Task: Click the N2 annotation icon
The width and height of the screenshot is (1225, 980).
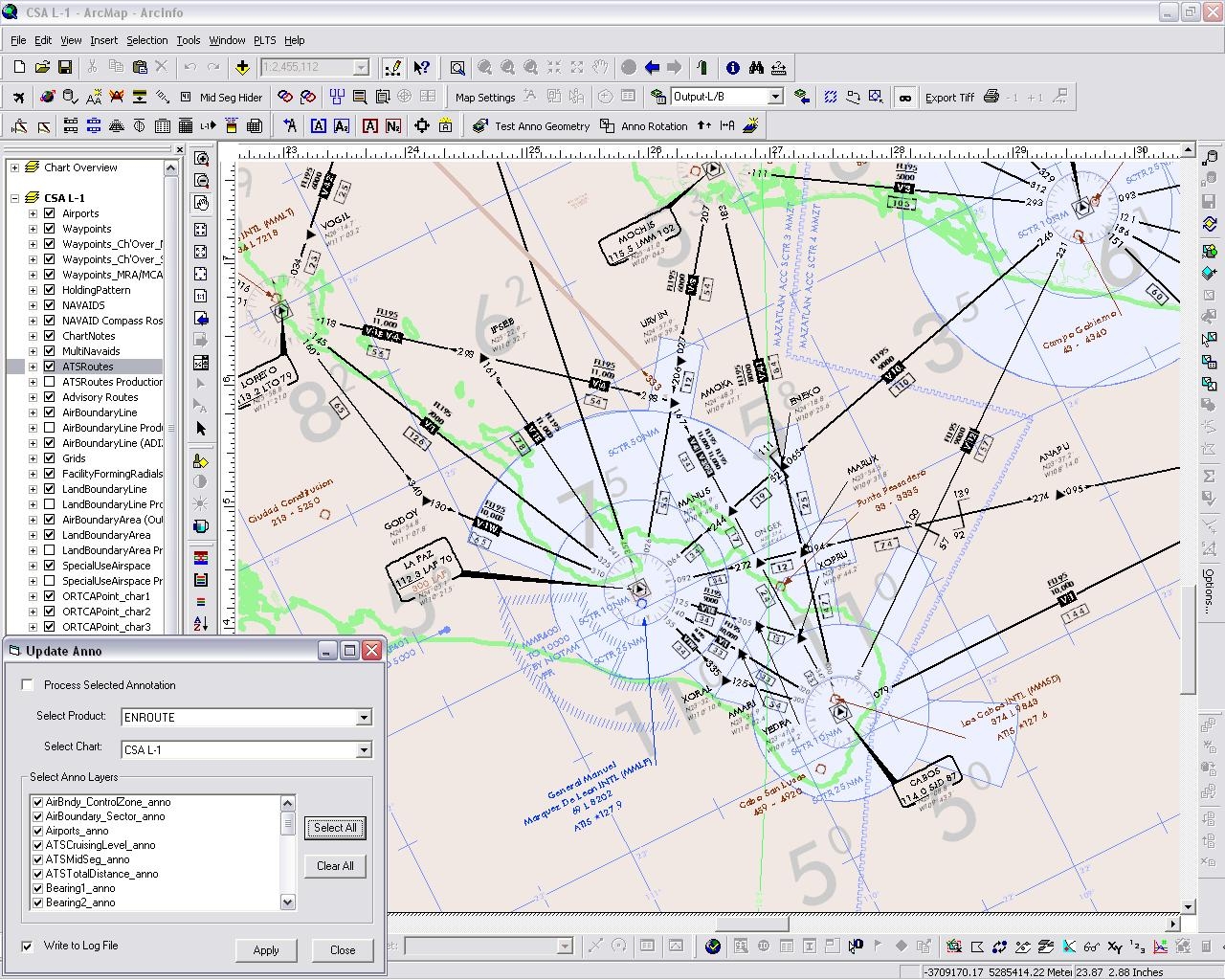Action: coord(392,125)
